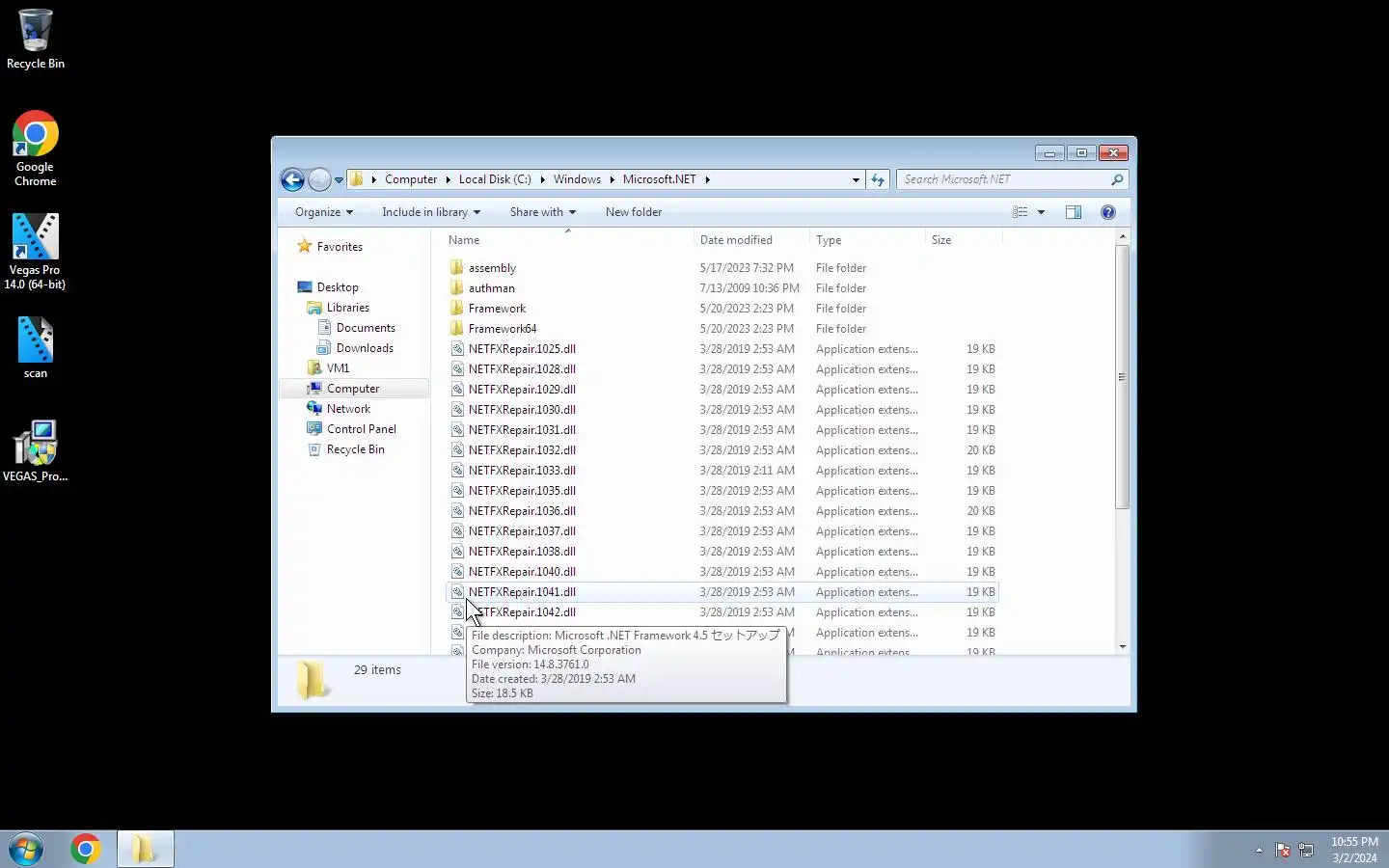Click the Explorer Back navigation button
Viewport: 1389px width, 868px height.
click(292, 179)
